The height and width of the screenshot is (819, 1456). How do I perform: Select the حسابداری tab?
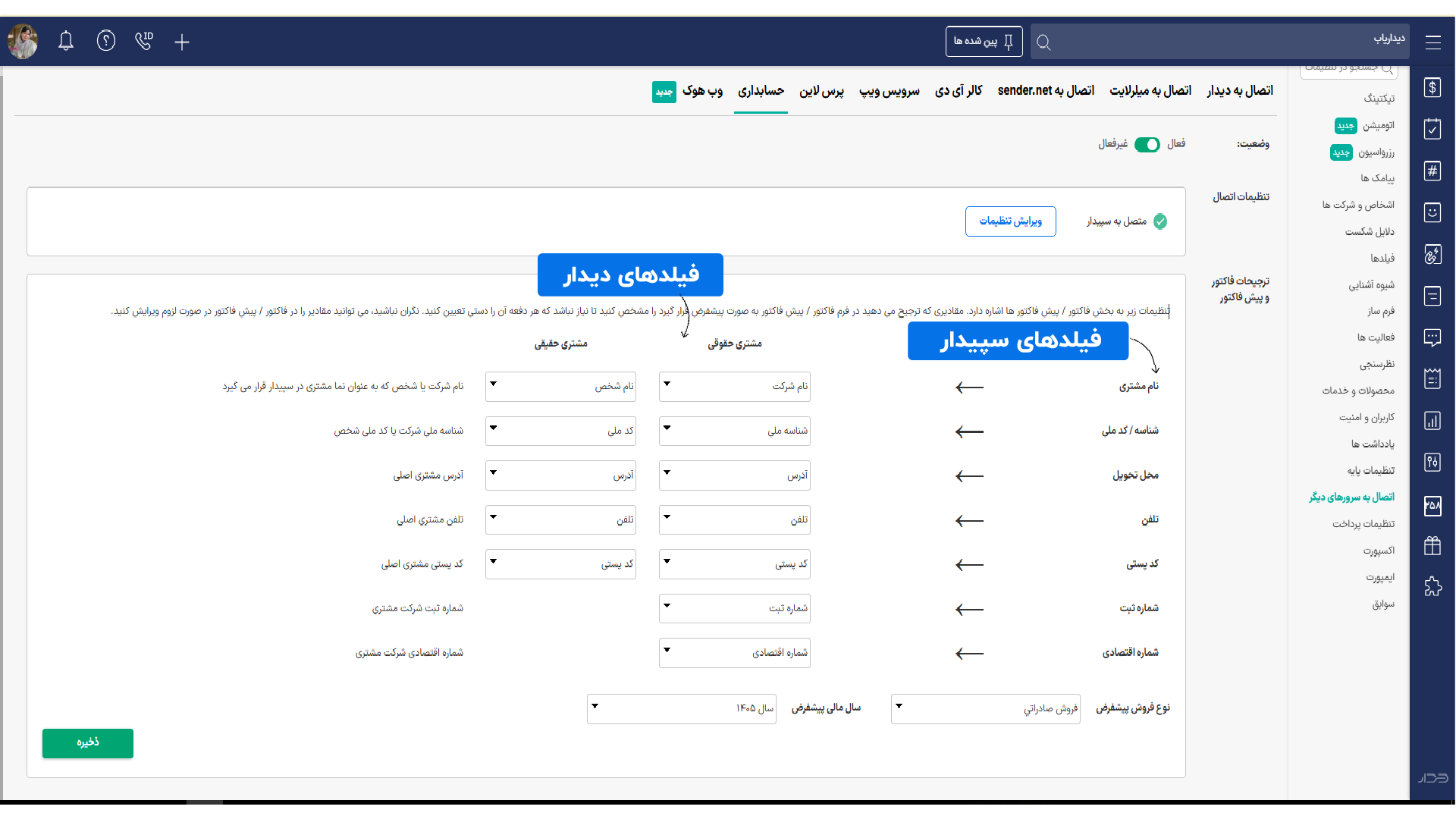click(x=761, y=91)
